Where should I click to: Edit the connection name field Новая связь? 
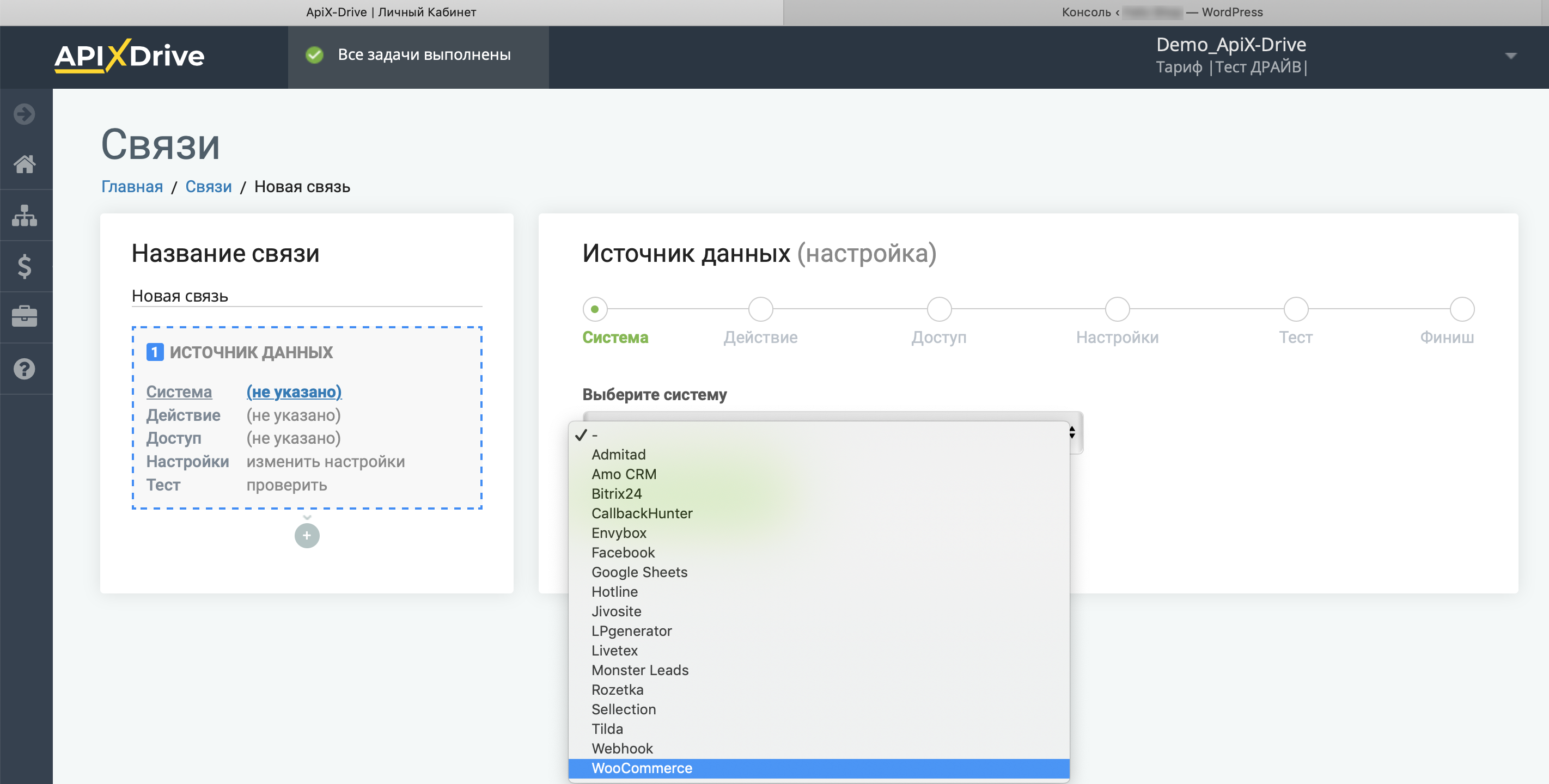click(307, 296)
